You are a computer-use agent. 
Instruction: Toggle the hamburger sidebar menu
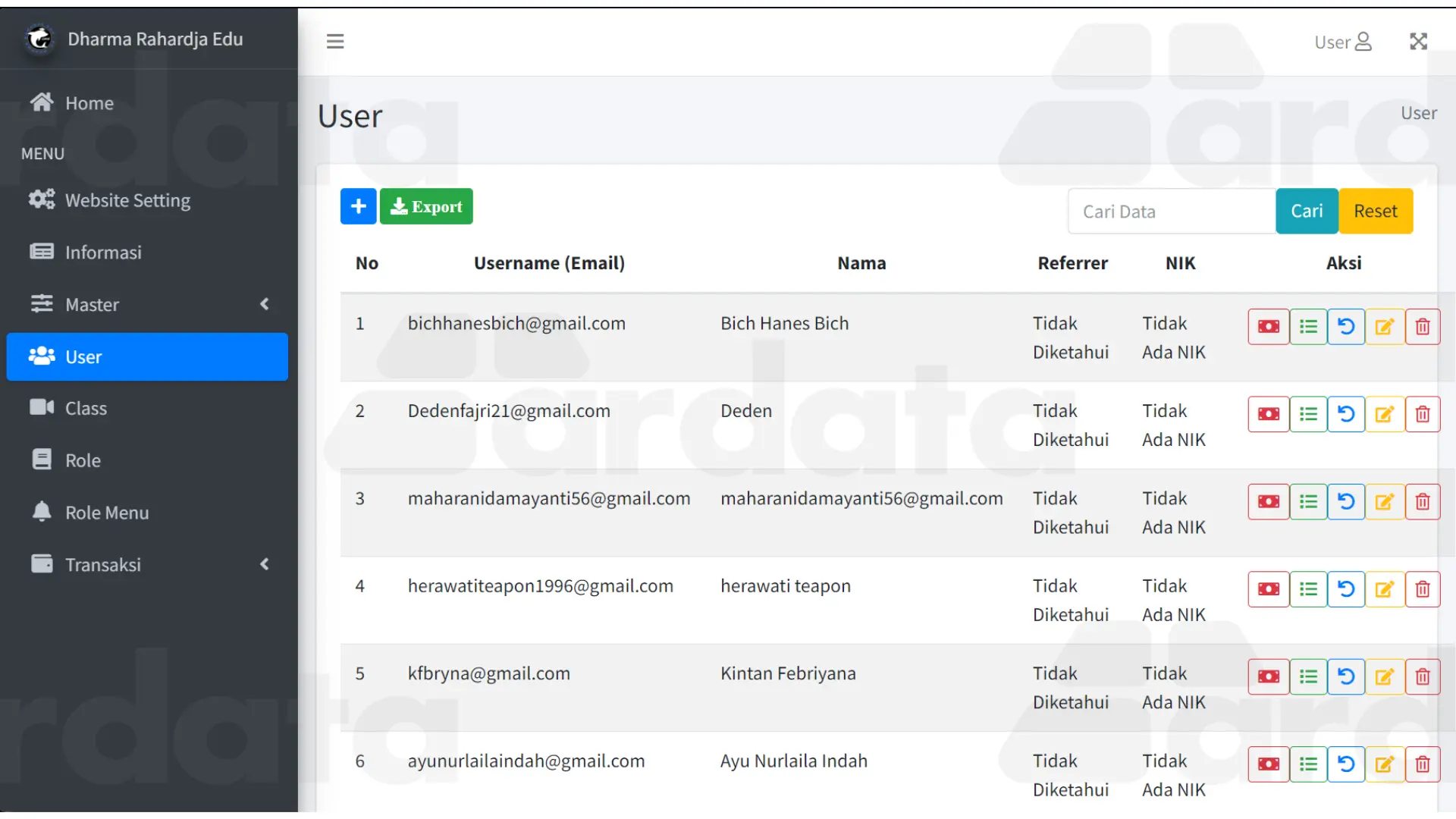click(335, 41)
